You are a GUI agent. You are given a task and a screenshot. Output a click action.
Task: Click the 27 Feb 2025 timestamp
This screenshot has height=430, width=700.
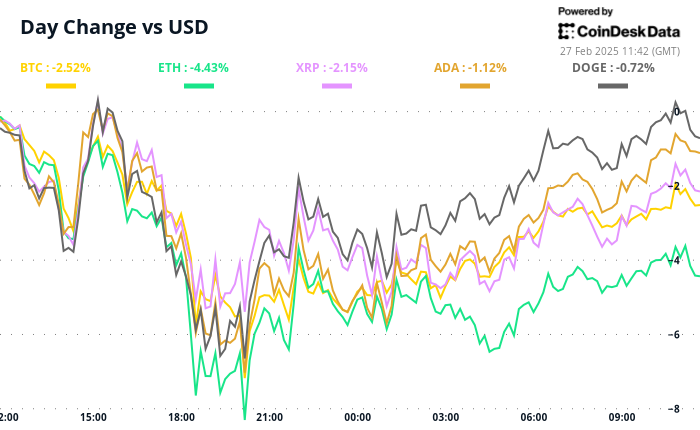click(619, 49)
